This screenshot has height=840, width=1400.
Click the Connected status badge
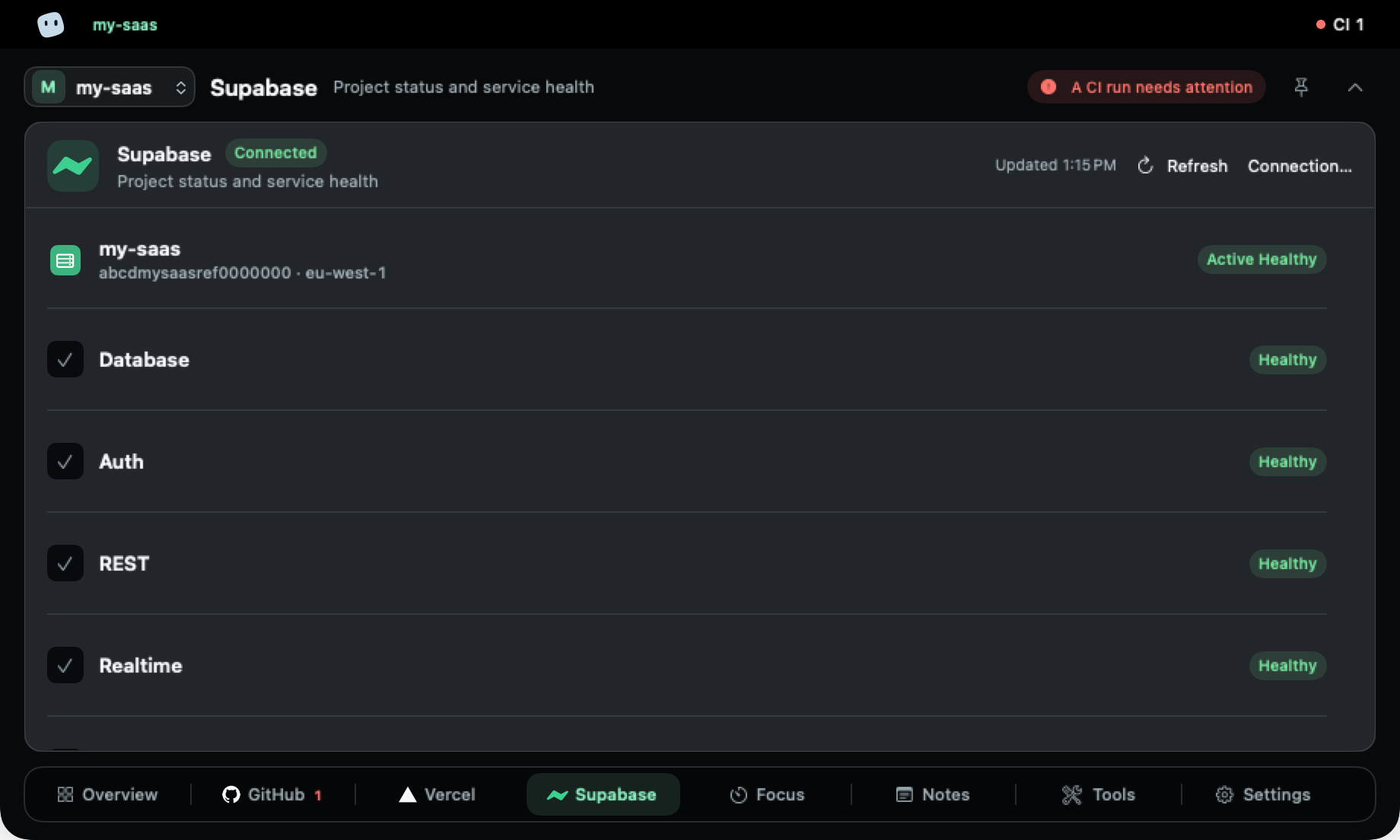tap(275, 153)
